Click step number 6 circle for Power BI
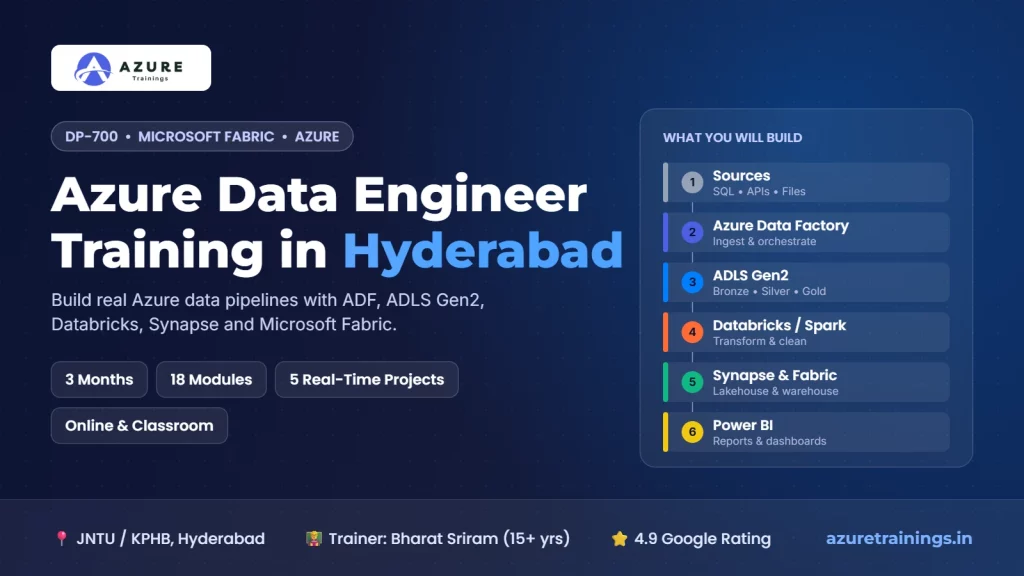Viewport: 1024px width, 576px height. tap(692, 432)
